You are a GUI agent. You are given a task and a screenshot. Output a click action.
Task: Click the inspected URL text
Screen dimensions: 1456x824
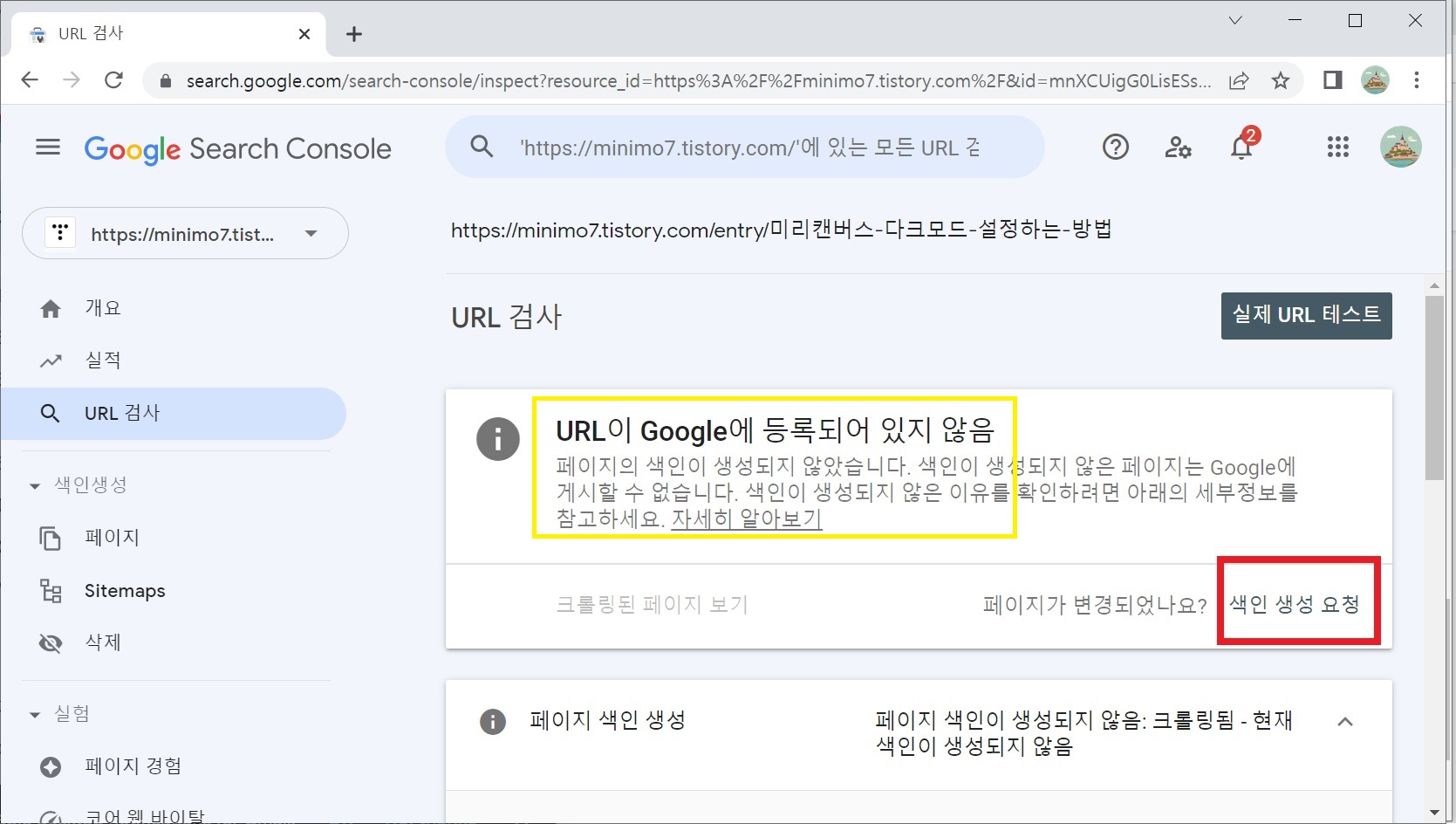point(781,230)
